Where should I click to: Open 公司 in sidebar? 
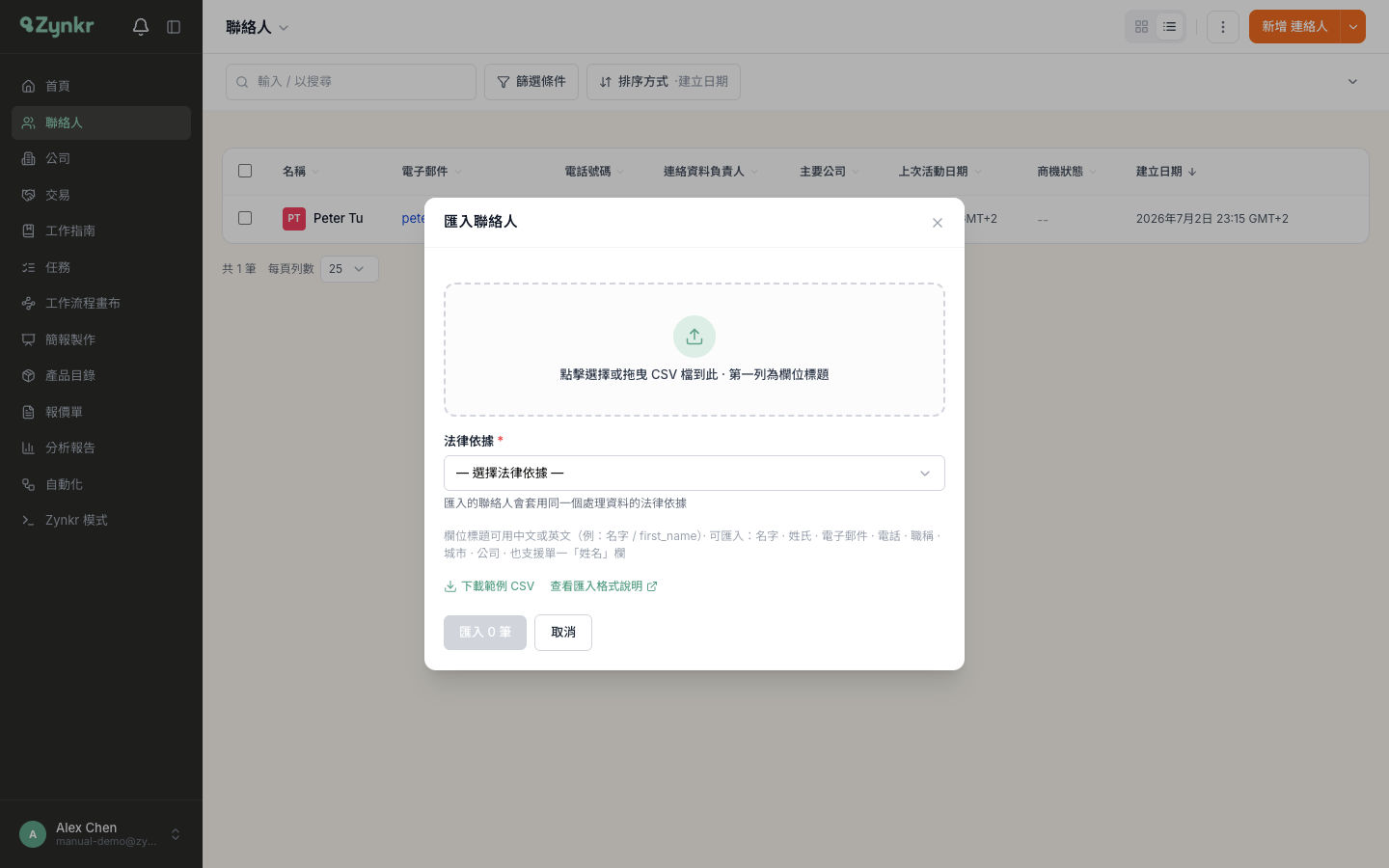point(101,158)
